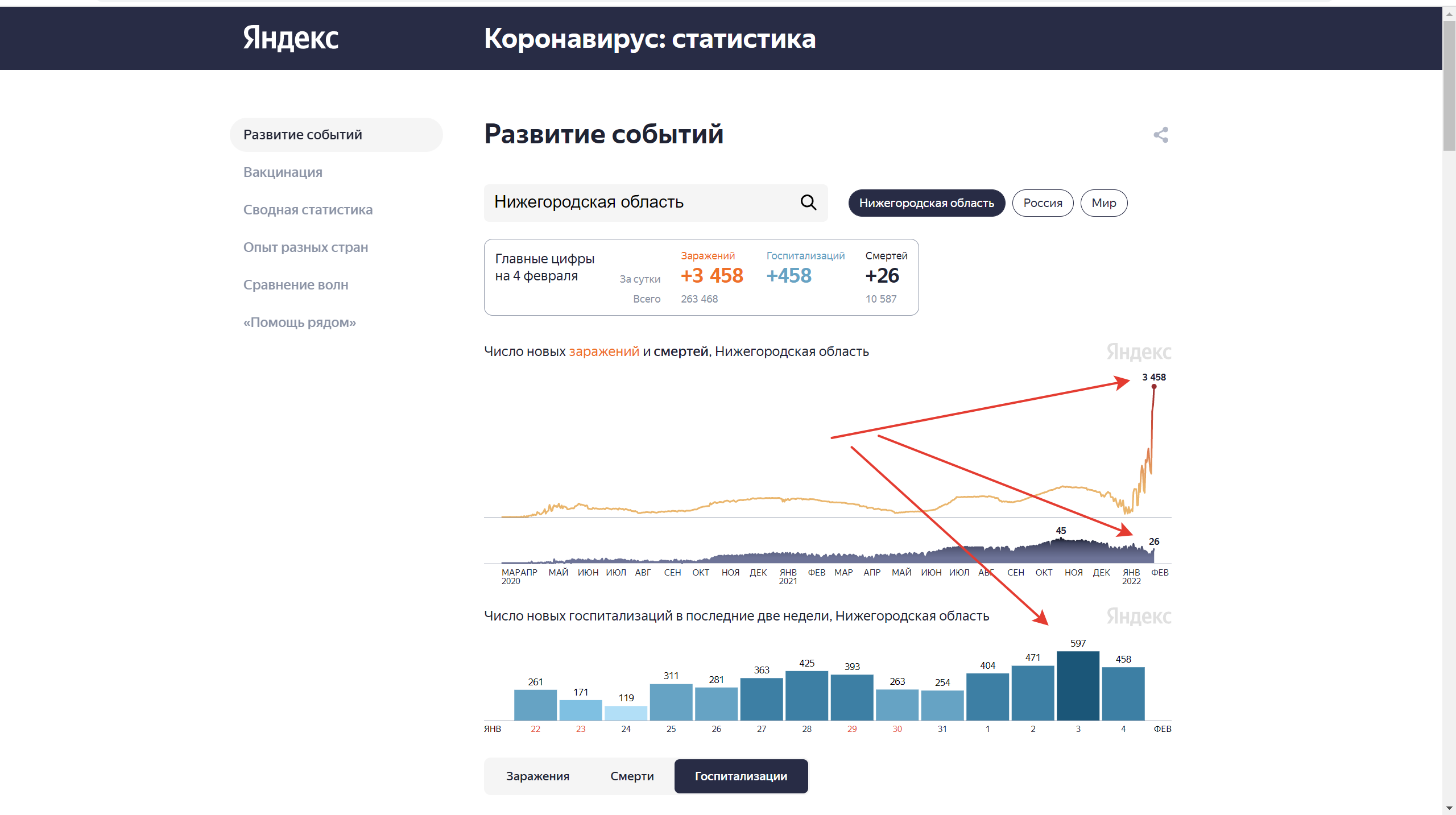Switch region to 'Россия'
Screen dimensions: 1456x815
1043,203
